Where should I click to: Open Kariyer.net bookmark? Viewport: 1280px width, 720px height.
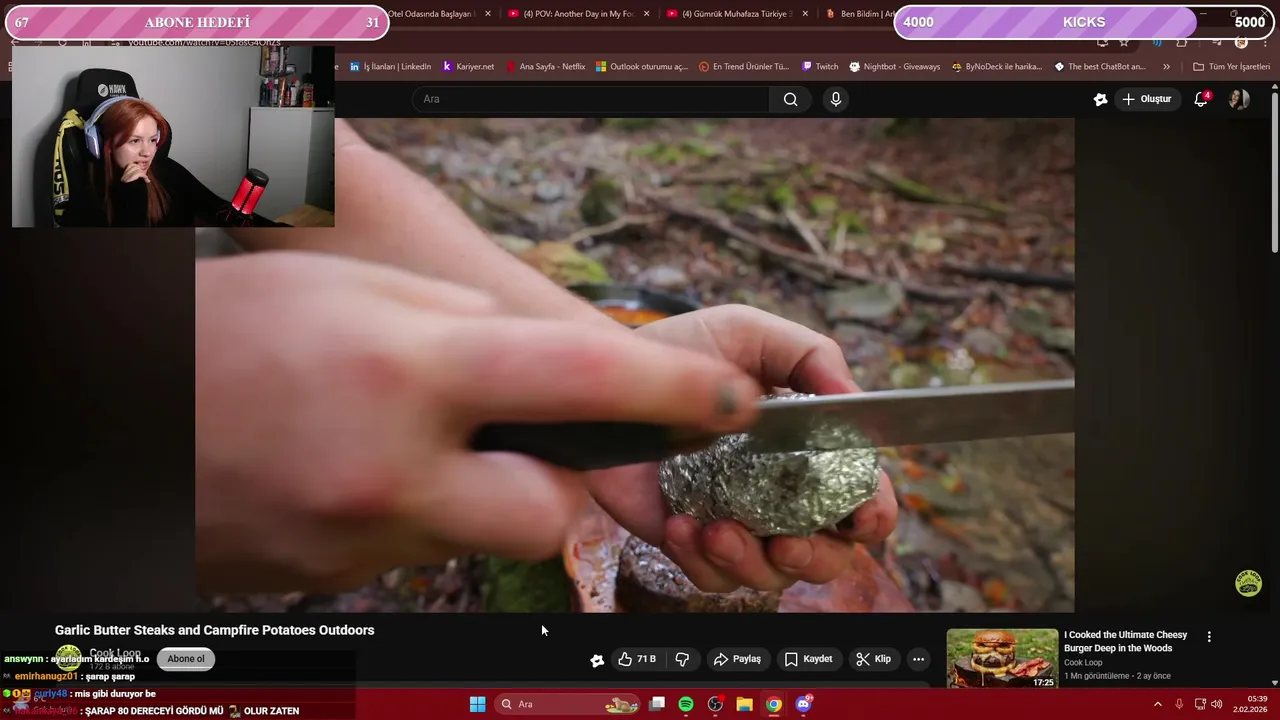(468, 67)
